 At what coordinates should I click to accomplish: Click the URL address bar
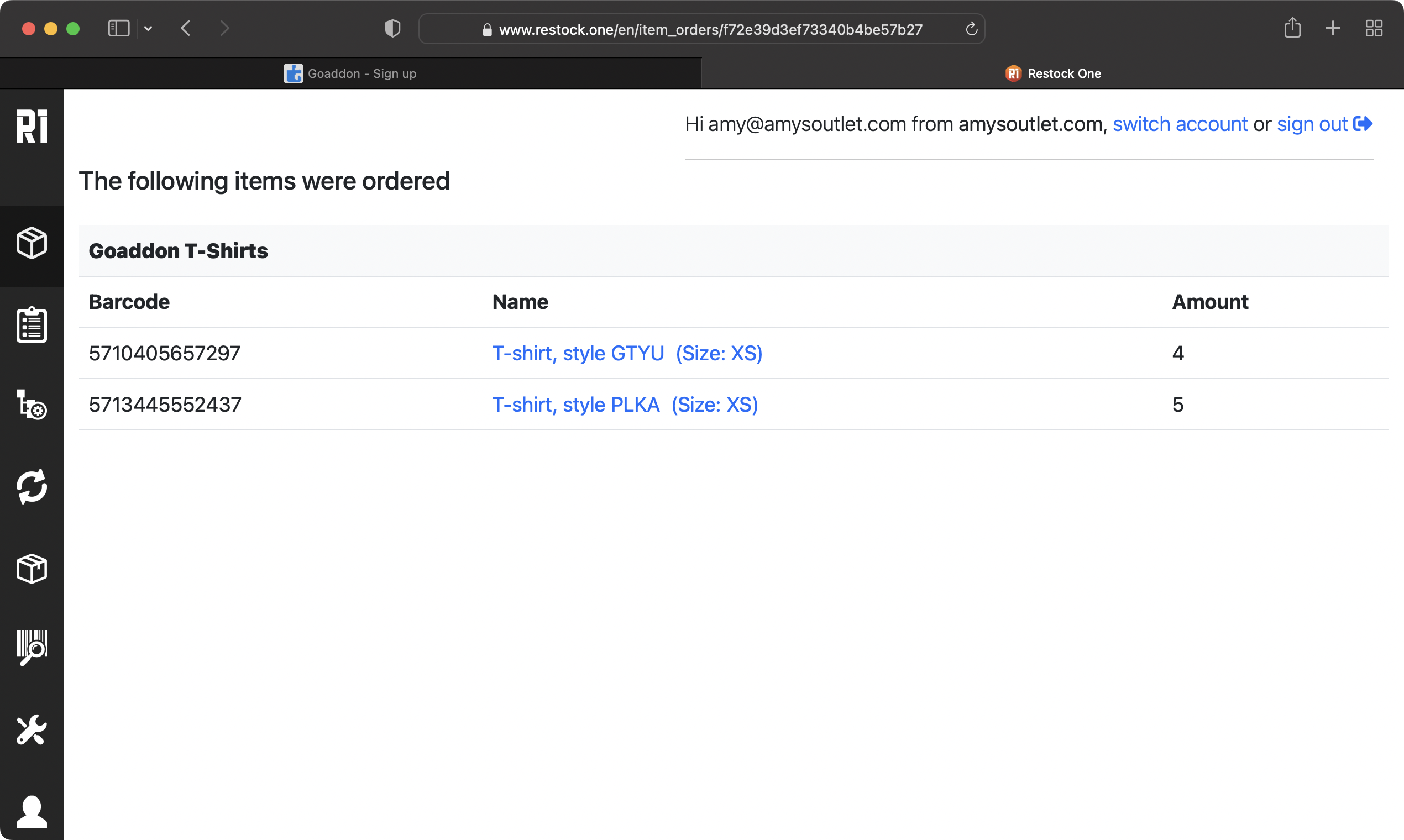point(710,29)
